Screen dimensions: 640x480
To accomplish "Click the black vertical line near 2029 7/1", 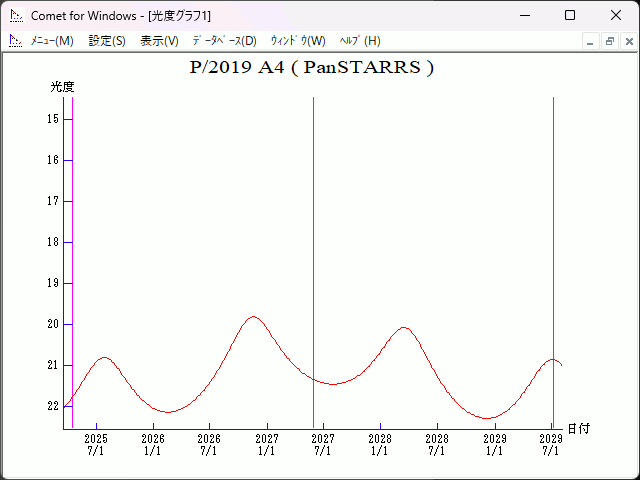I will (553, 250).
